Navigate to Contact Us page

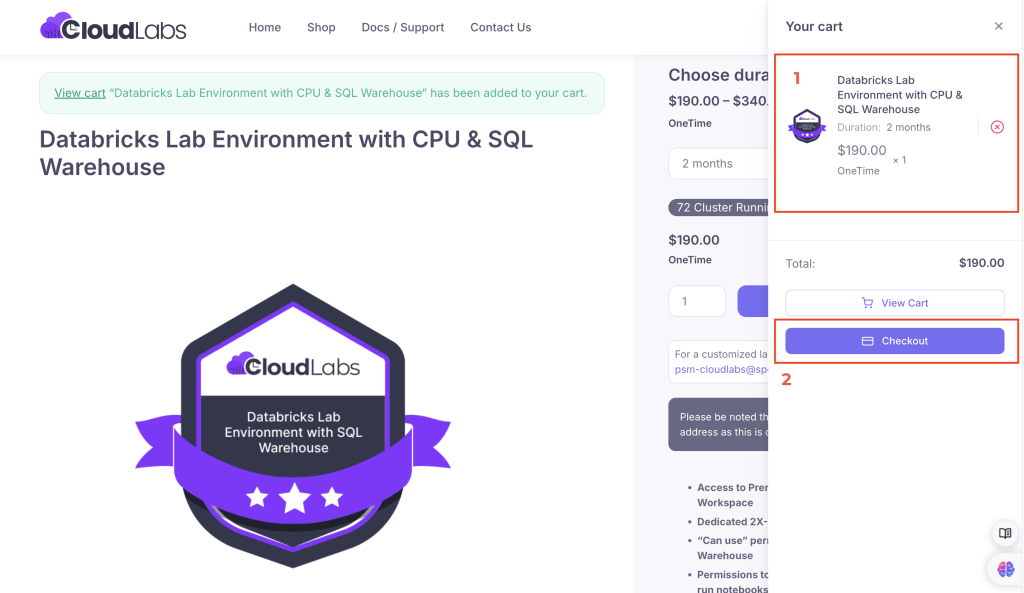point(500,28)
